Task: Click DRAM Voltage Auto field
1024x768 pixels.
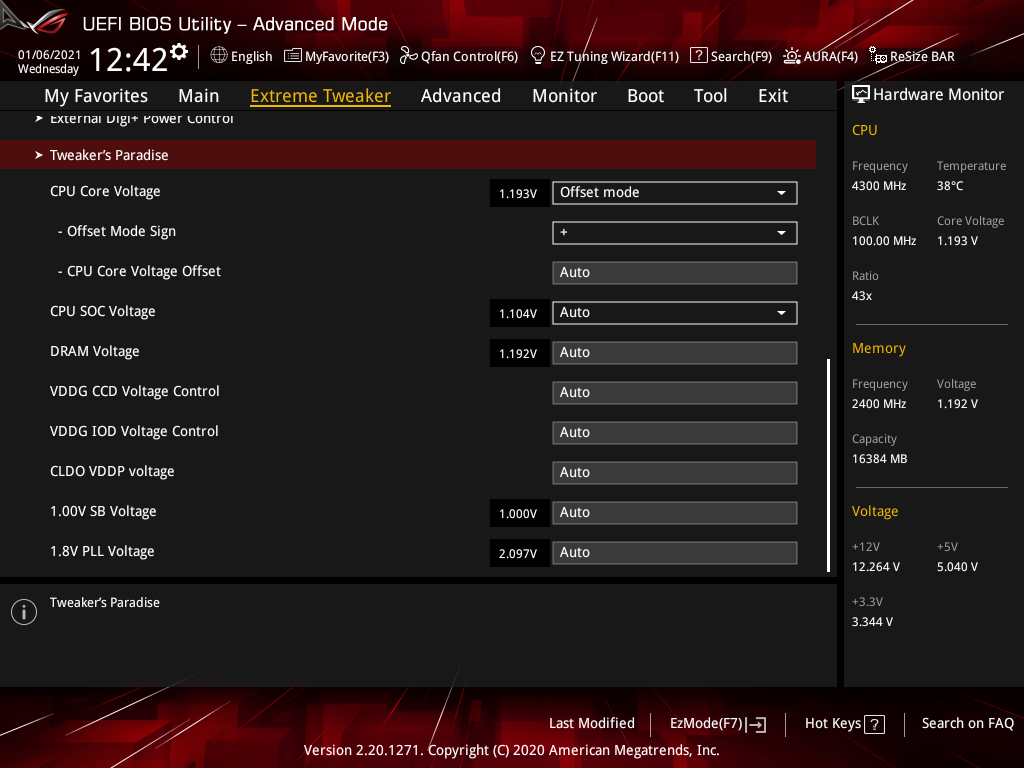Action: (x=675, y=353)
